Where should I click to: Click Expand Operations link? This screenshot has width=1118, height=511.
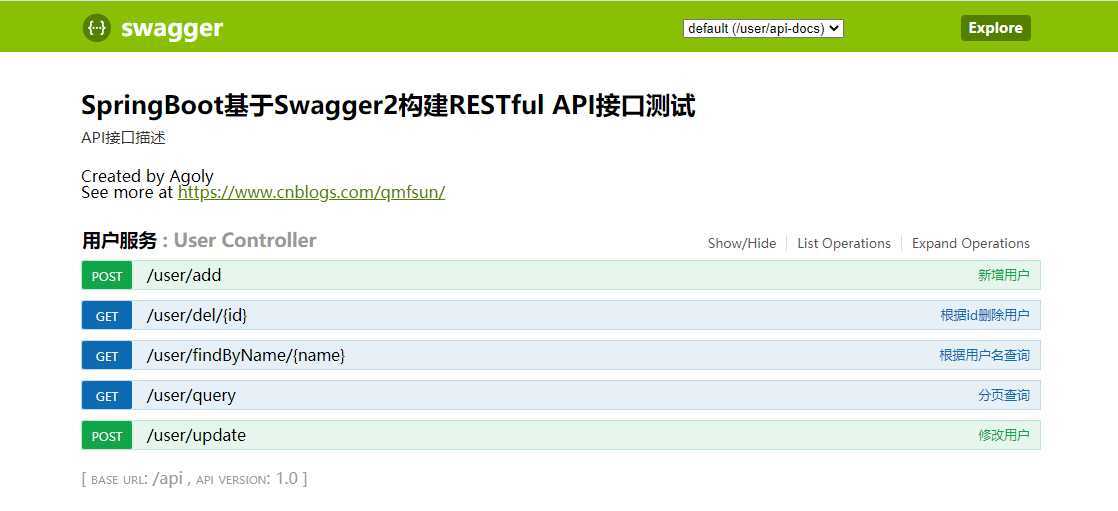pyautogui.click(x=970, y=243)
